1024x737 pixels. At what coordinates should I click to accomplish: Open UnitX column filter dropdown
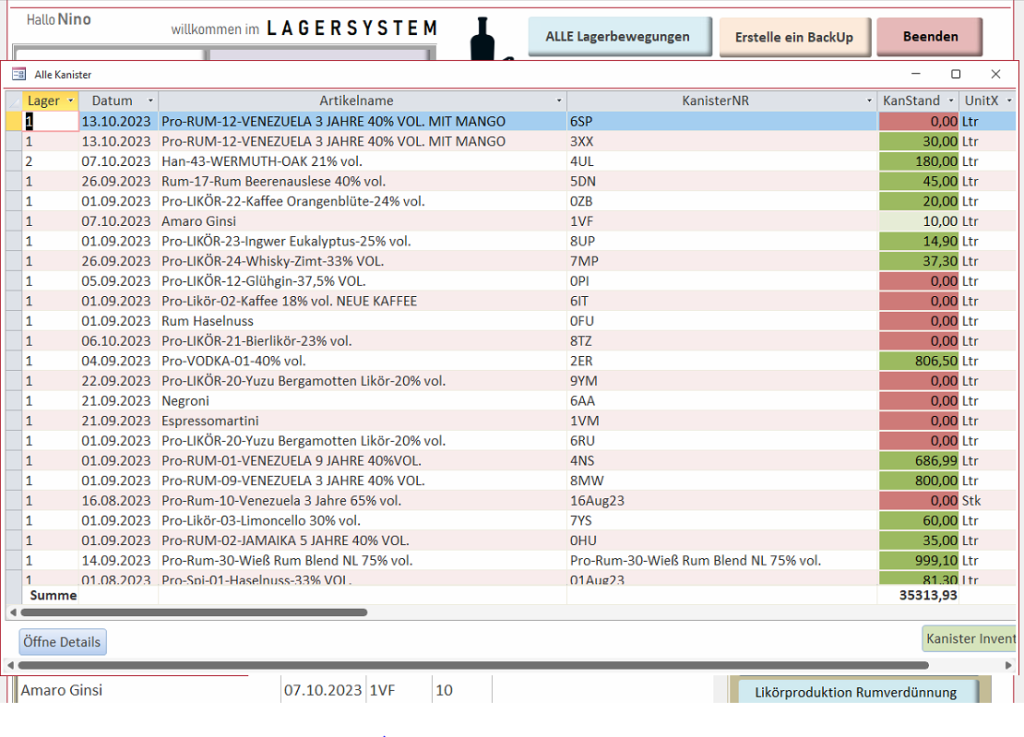pyautogui.click(x=1009, y=101)
